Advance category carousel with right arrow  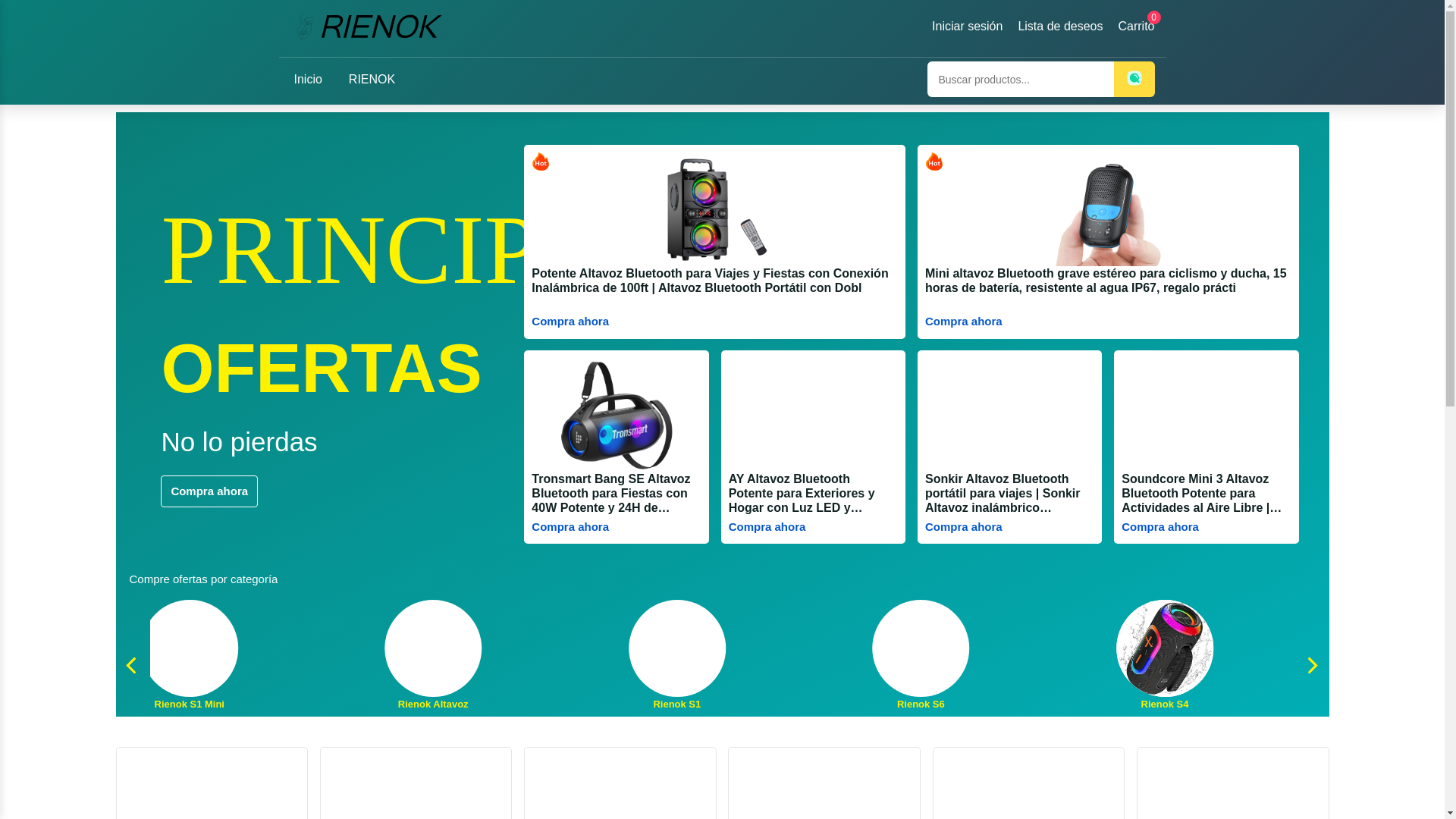pos(1313,665)
